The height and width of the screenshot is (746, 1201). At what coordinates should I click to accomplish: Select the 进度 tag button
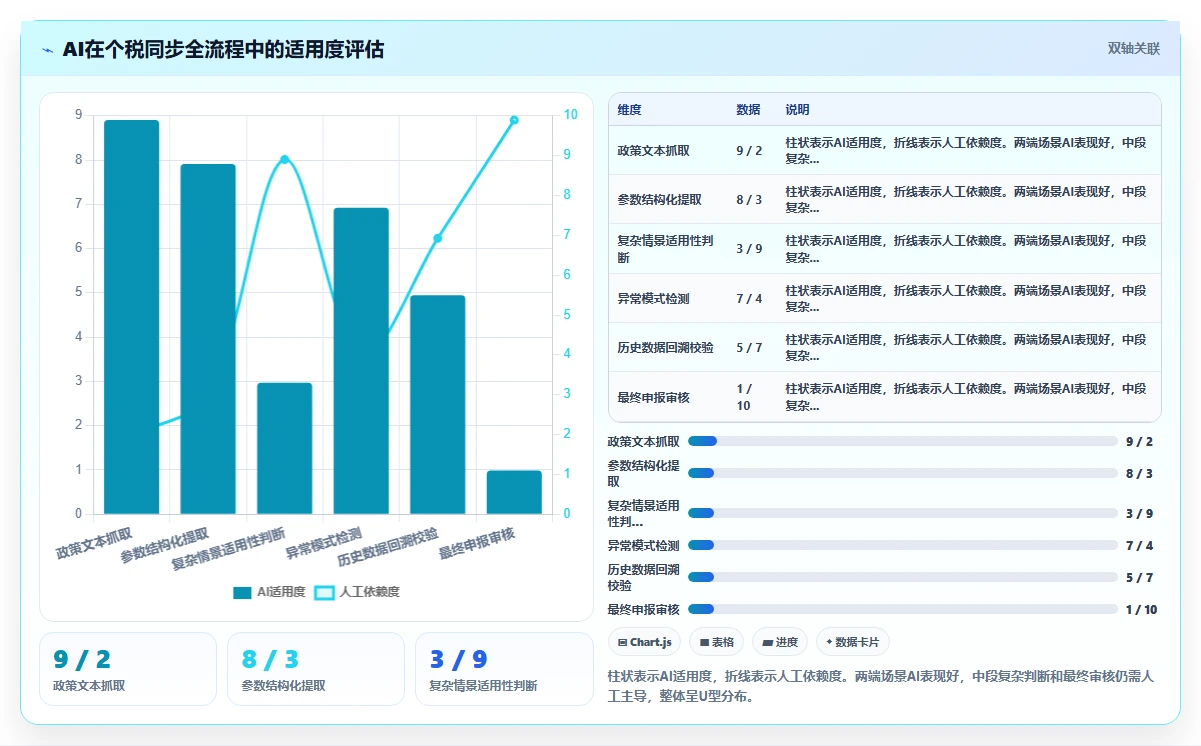pyautogui.click(x=781, y=642)
